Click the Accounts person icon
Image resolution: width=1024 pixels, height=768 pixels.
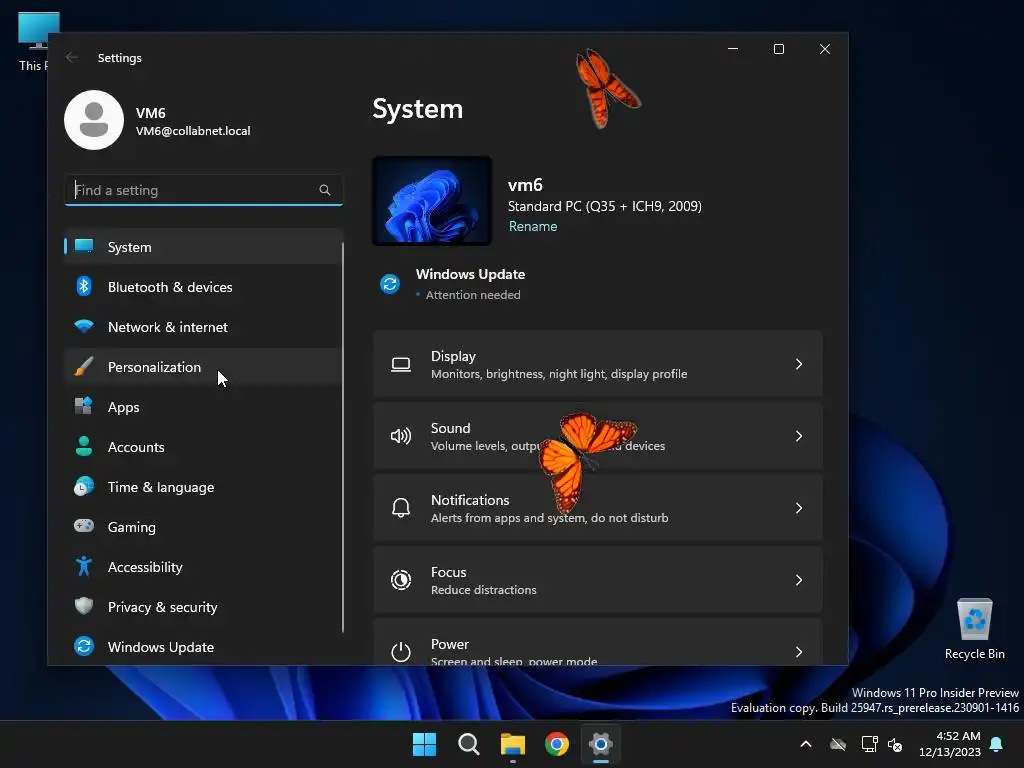pyautogui.click(x=84, y=447)
